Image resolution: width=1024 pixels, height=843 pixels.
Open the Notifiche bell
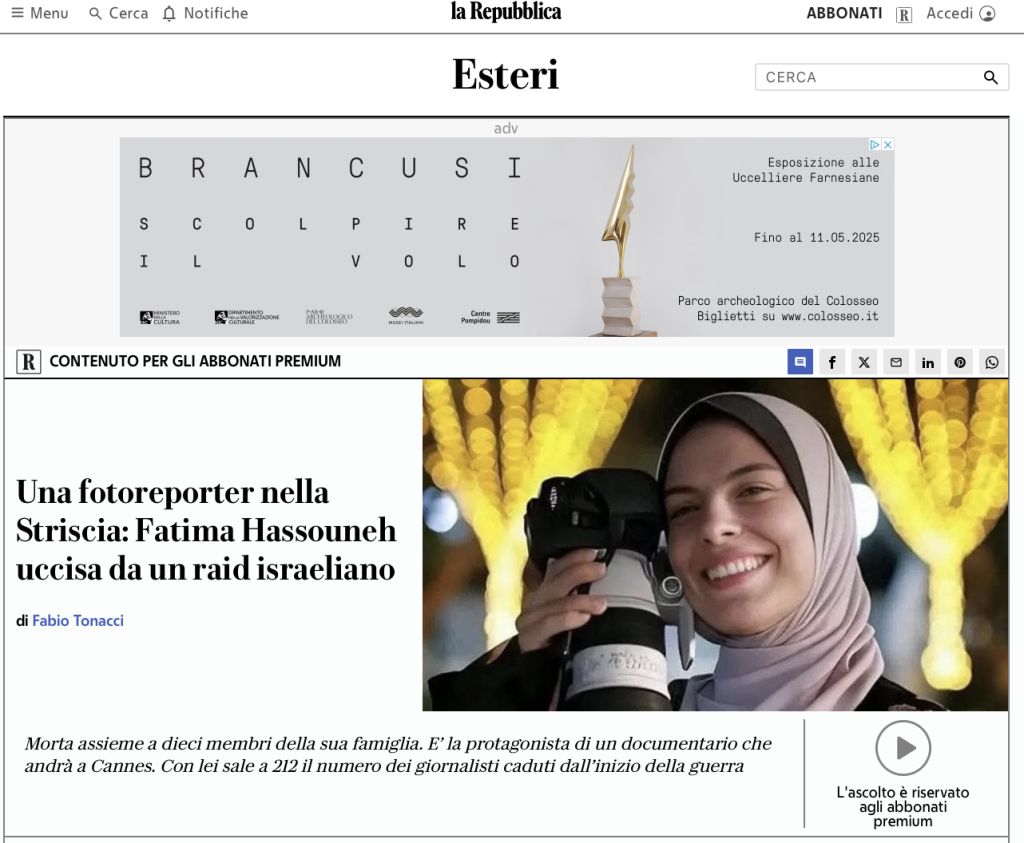coord(205,13)
